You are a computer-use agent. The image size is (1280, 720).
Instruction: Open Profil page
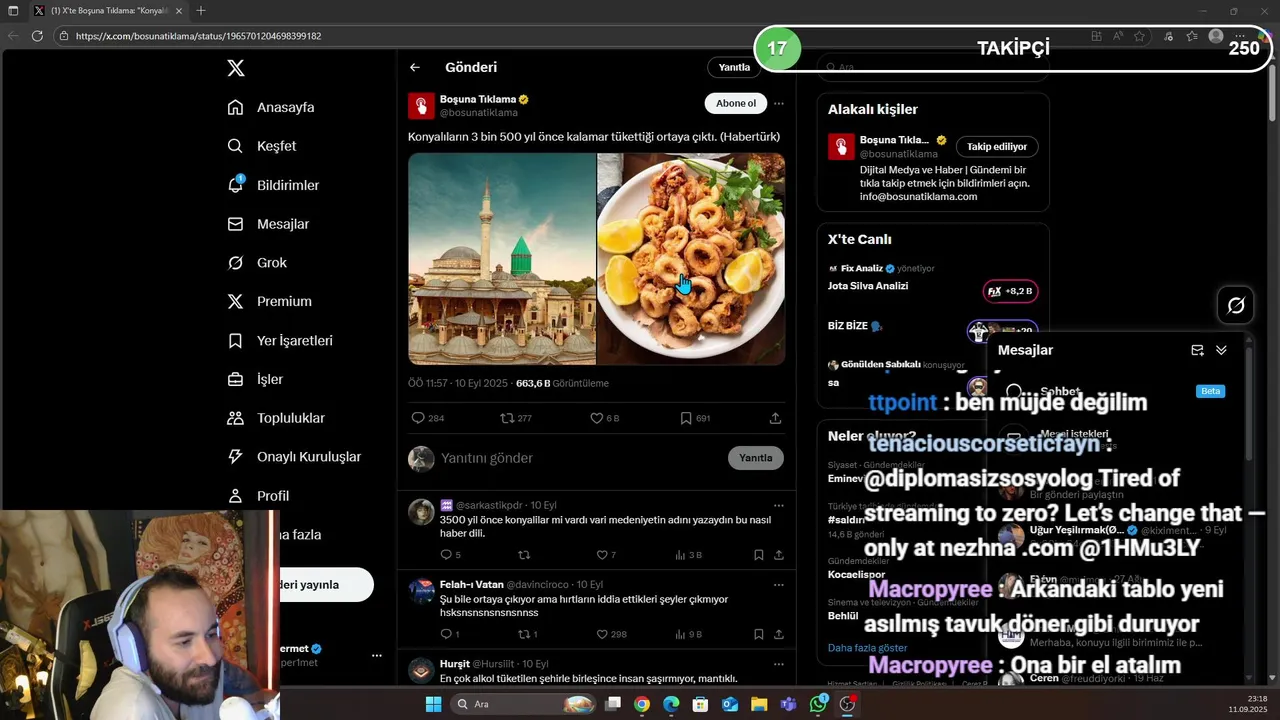point(258,496)
